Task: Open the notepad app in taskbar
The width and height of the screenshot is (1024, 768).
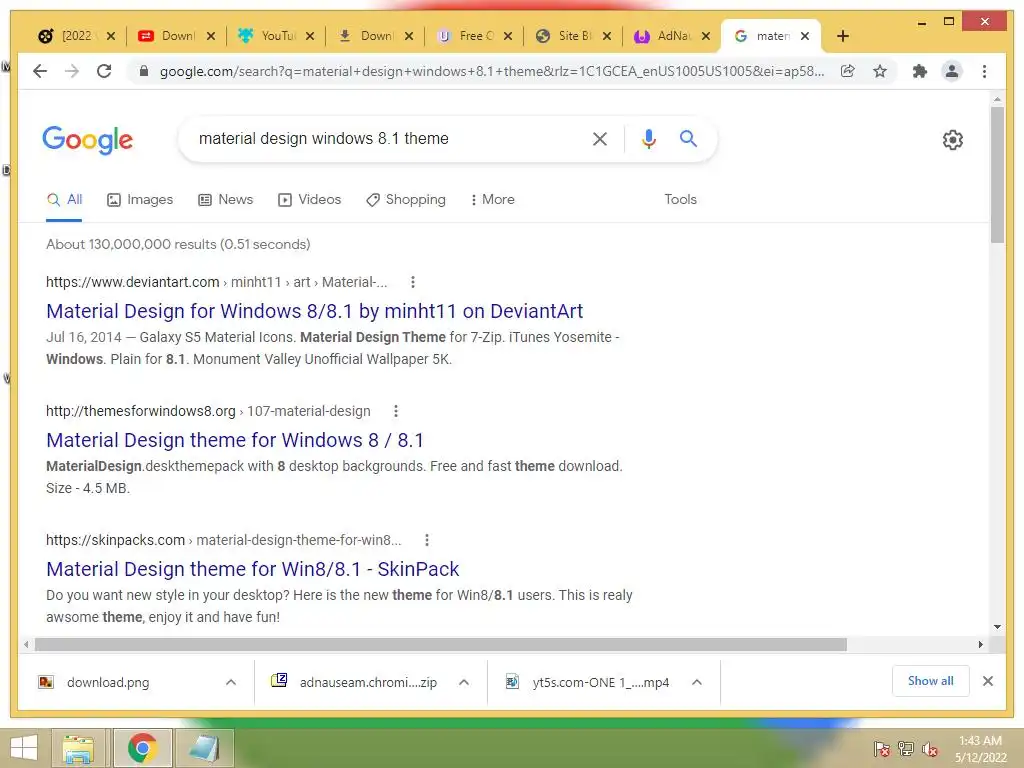Action: pos(204,748)
